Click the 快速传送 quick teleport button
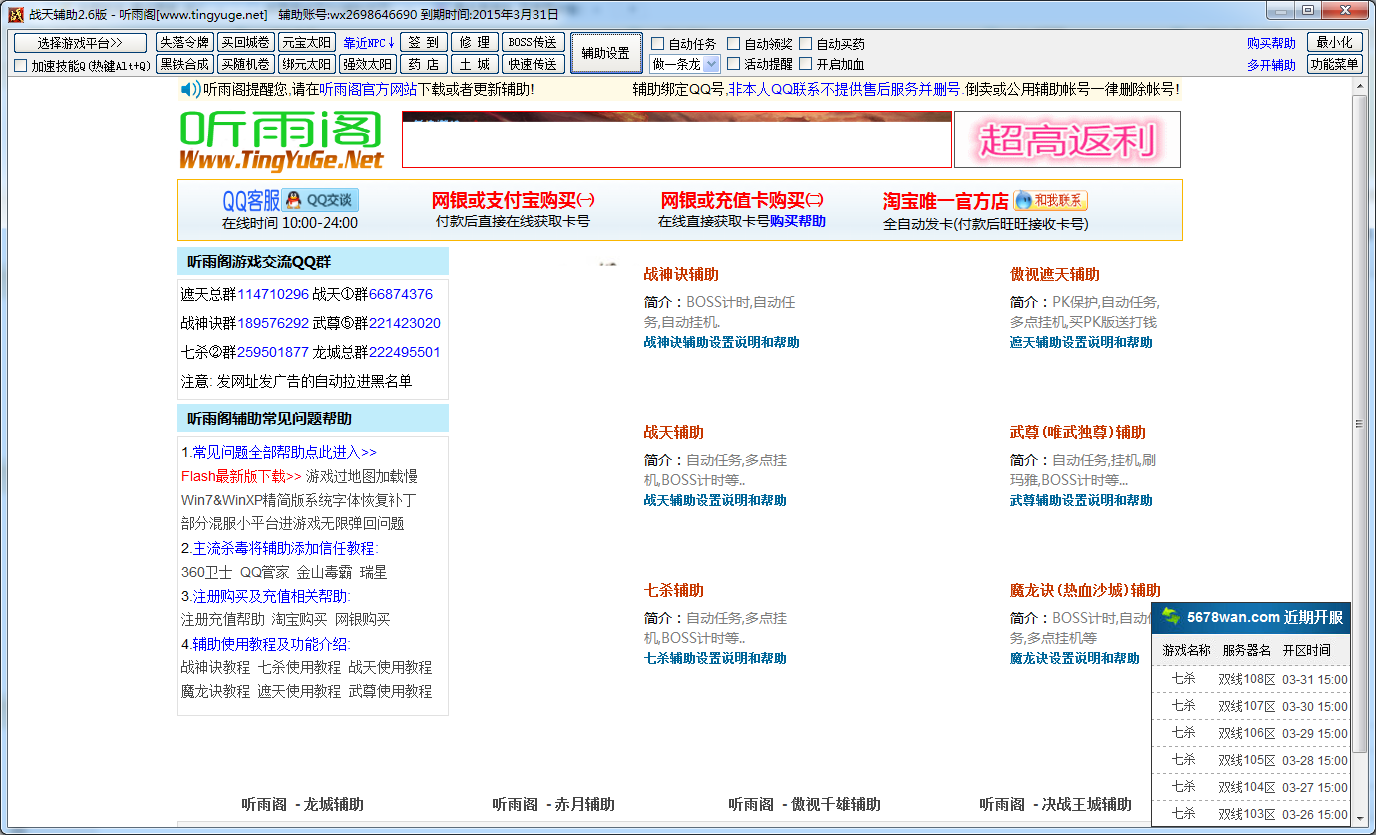The height and width of the screenshot is (835, 1376). coord(532,65)
